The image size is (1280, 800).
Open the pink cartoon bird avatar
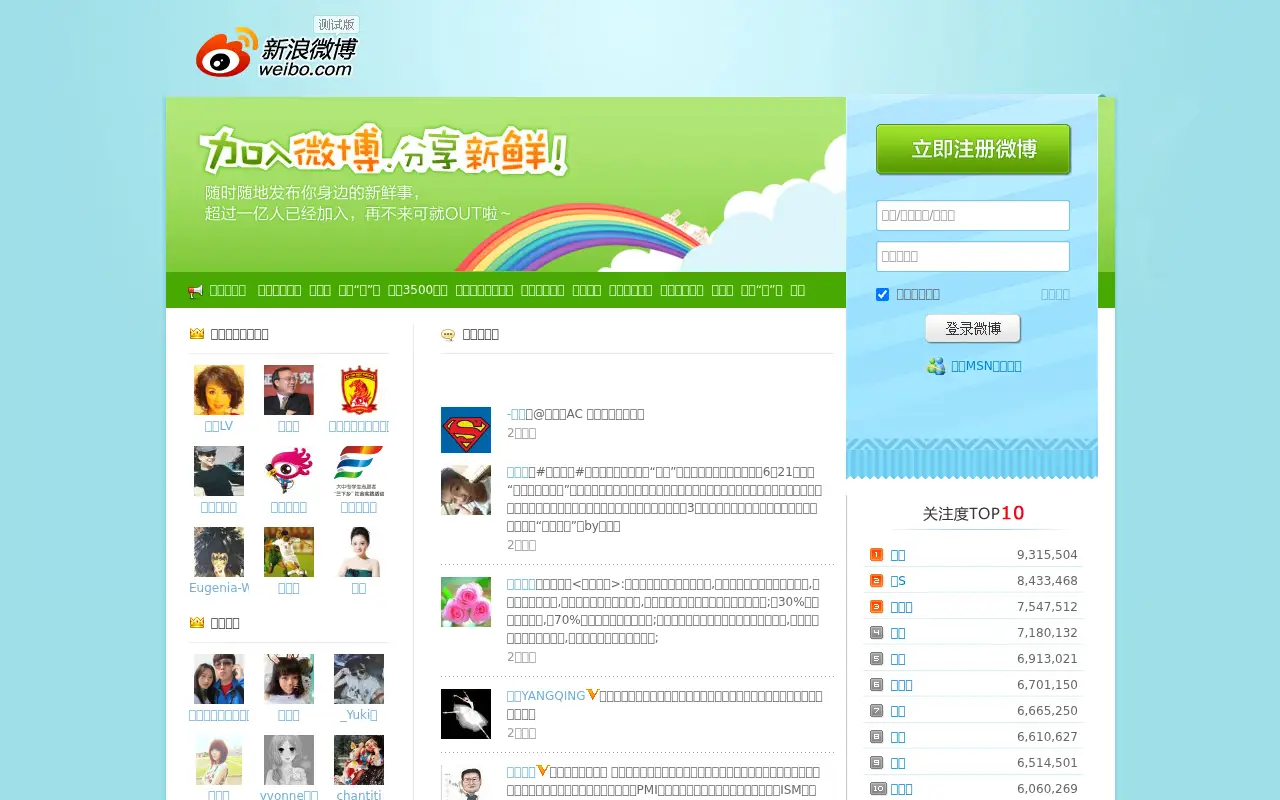[289, 471]
